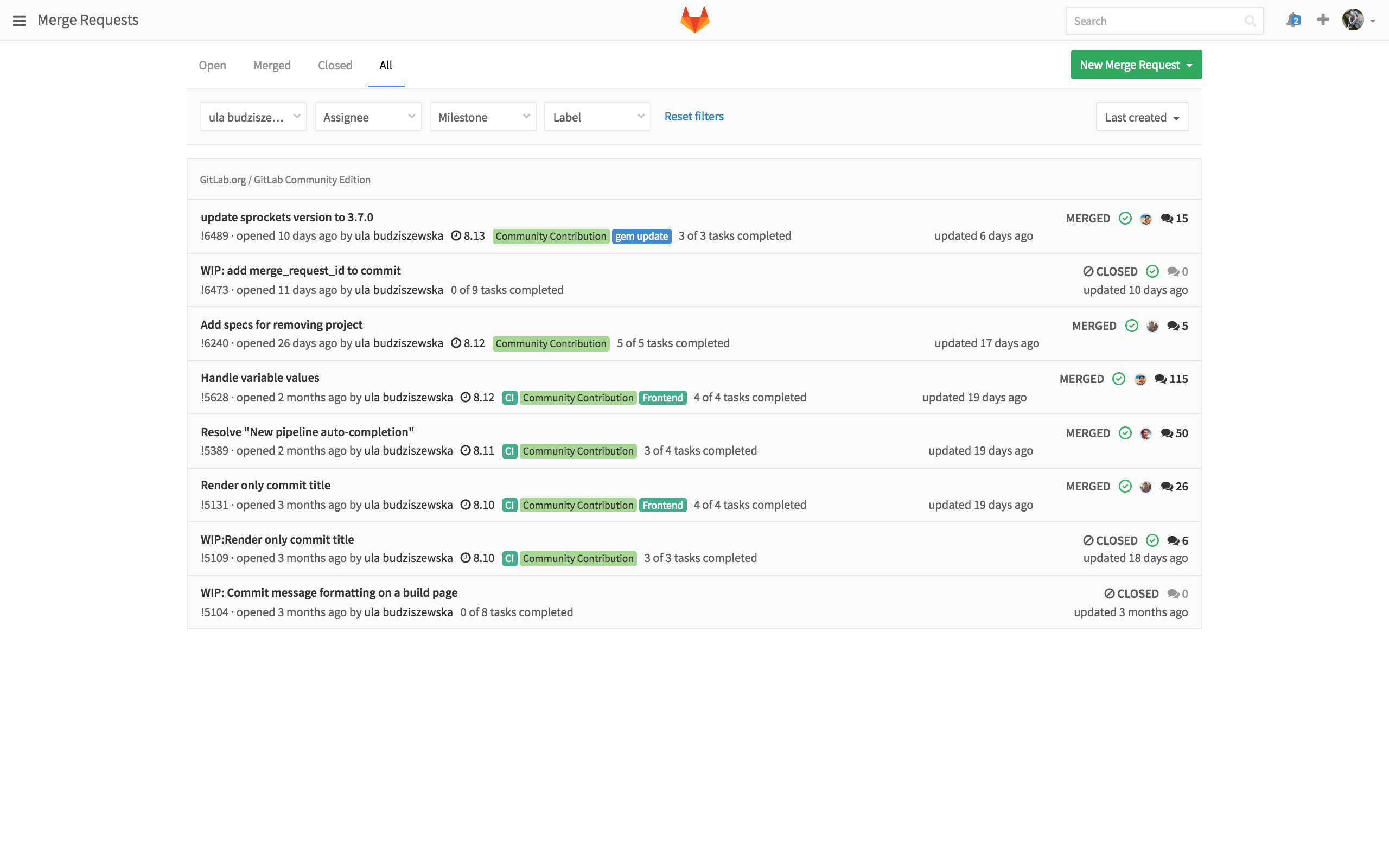Screen dimensions: 1389x868
Task: Click pipeline status icon on Add specs row
Action: (x=1131, y=325)
